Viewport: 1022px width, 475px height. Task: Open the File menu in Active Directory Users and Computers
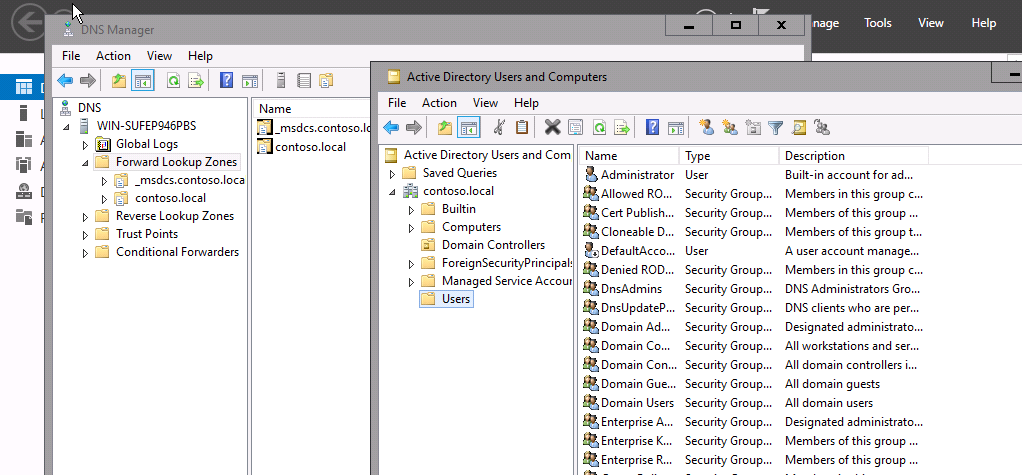[397, 103]
